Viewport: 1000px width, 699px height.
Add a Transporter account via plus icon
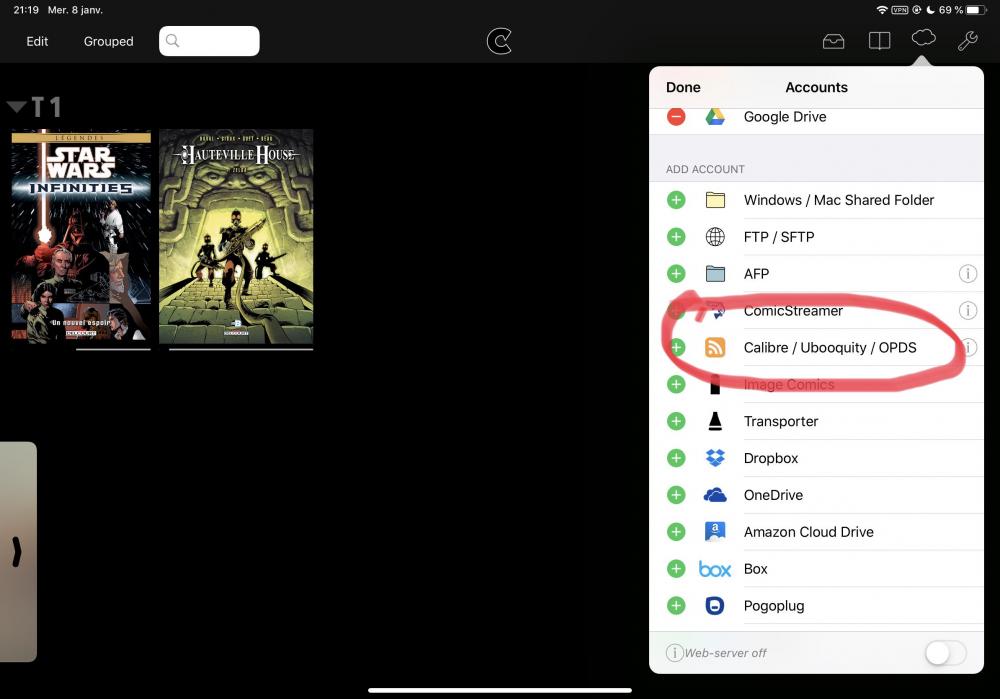(676, 422)
